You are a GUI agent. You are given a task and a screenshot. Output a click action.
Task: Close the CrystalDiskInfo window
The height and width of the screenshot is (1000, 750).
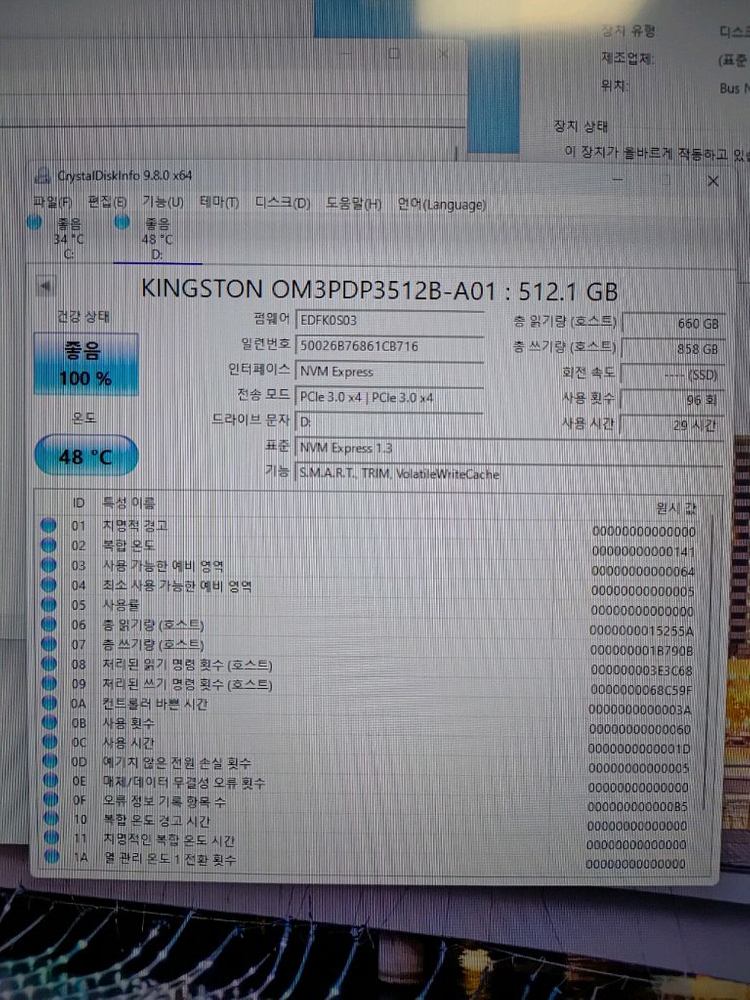click(713, 181)
